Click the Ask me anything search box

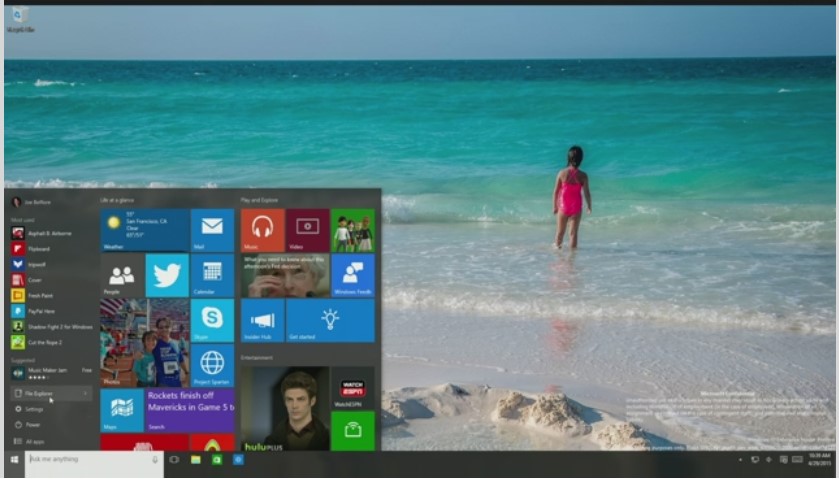point(88,459)
